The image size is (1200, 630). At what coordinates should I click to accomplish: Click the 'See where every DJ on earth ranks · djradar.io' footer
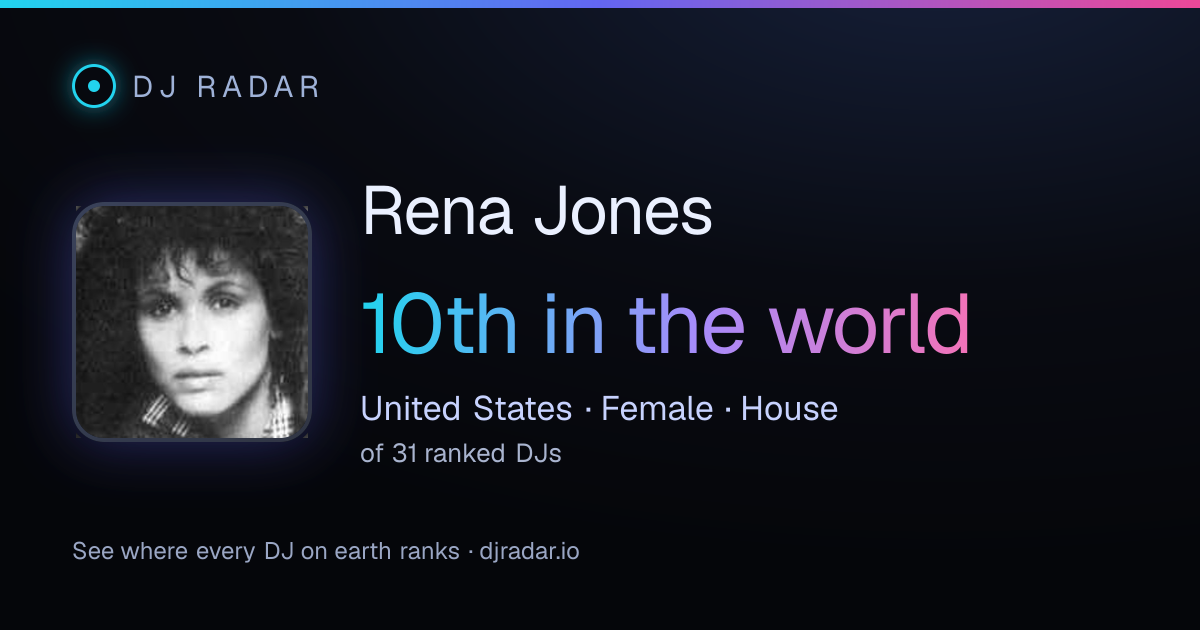326,551
